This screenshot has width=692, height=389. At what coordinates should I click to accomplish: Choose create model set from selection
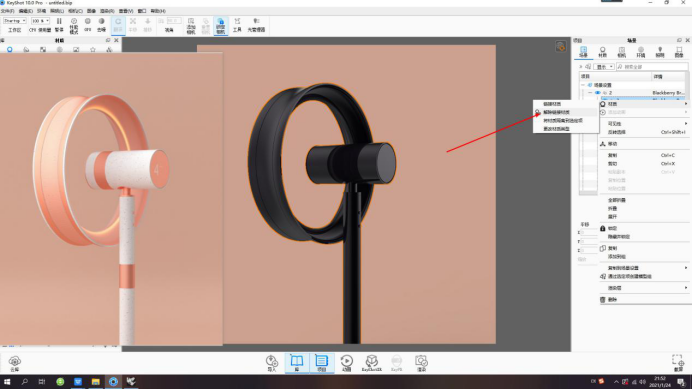[644, 276]
